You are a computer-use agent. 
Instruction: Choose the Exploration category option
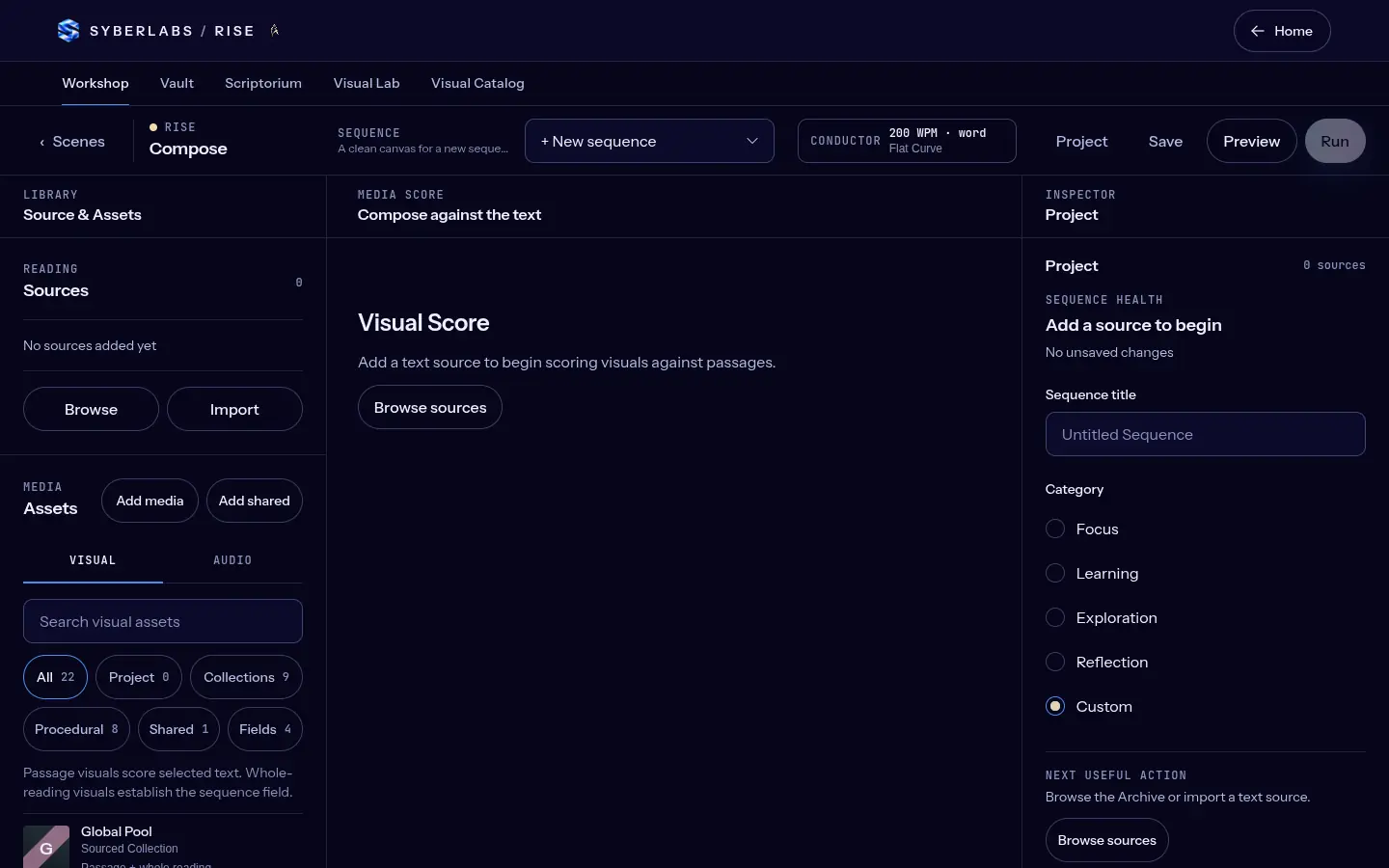(x=1055, y=618)
